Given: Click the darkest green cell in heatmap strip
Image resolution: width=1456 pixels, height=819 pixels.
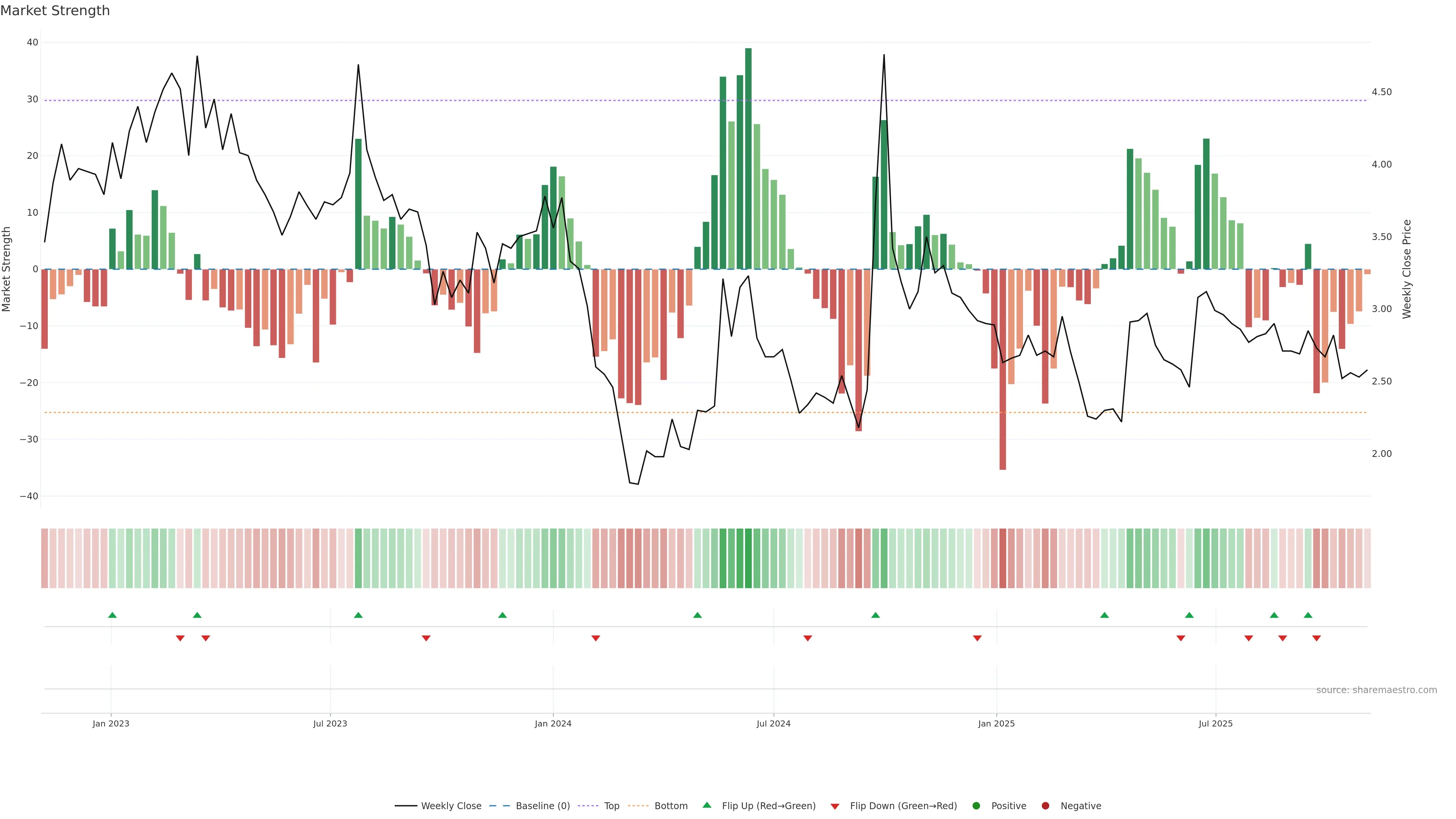Looking at the screenshot, I should [748, 559].
